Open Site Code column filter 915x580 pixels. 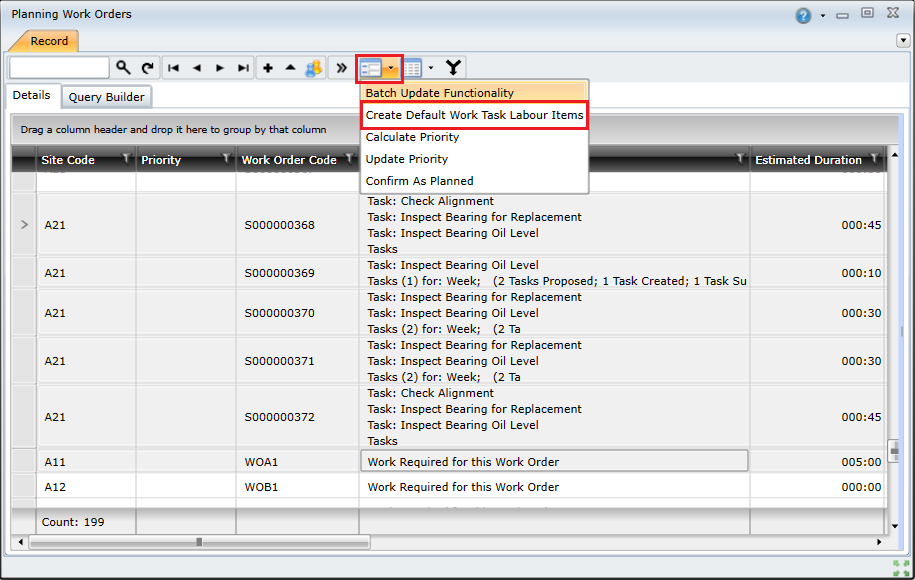[126, 159]
